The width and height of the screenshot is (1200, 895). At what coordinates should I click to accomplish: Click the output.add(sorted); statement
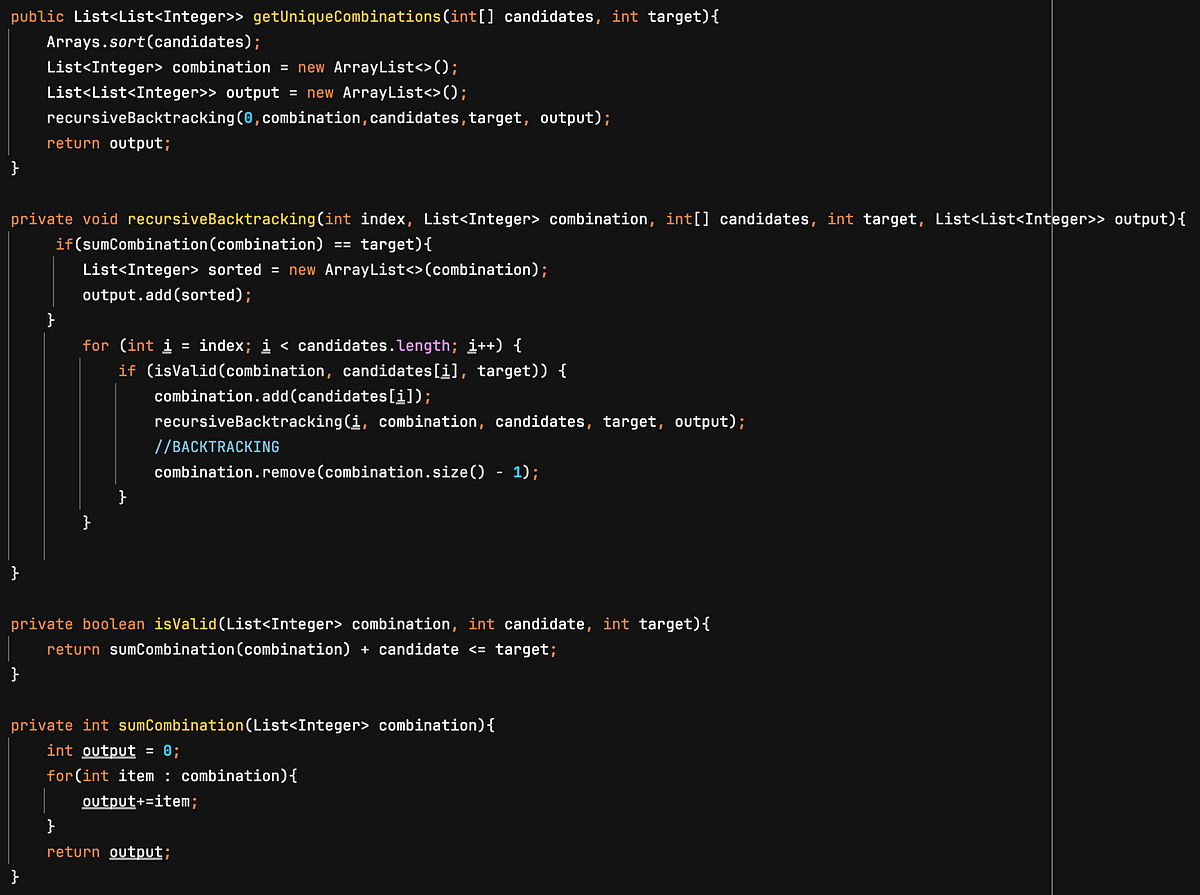(167, 295)
